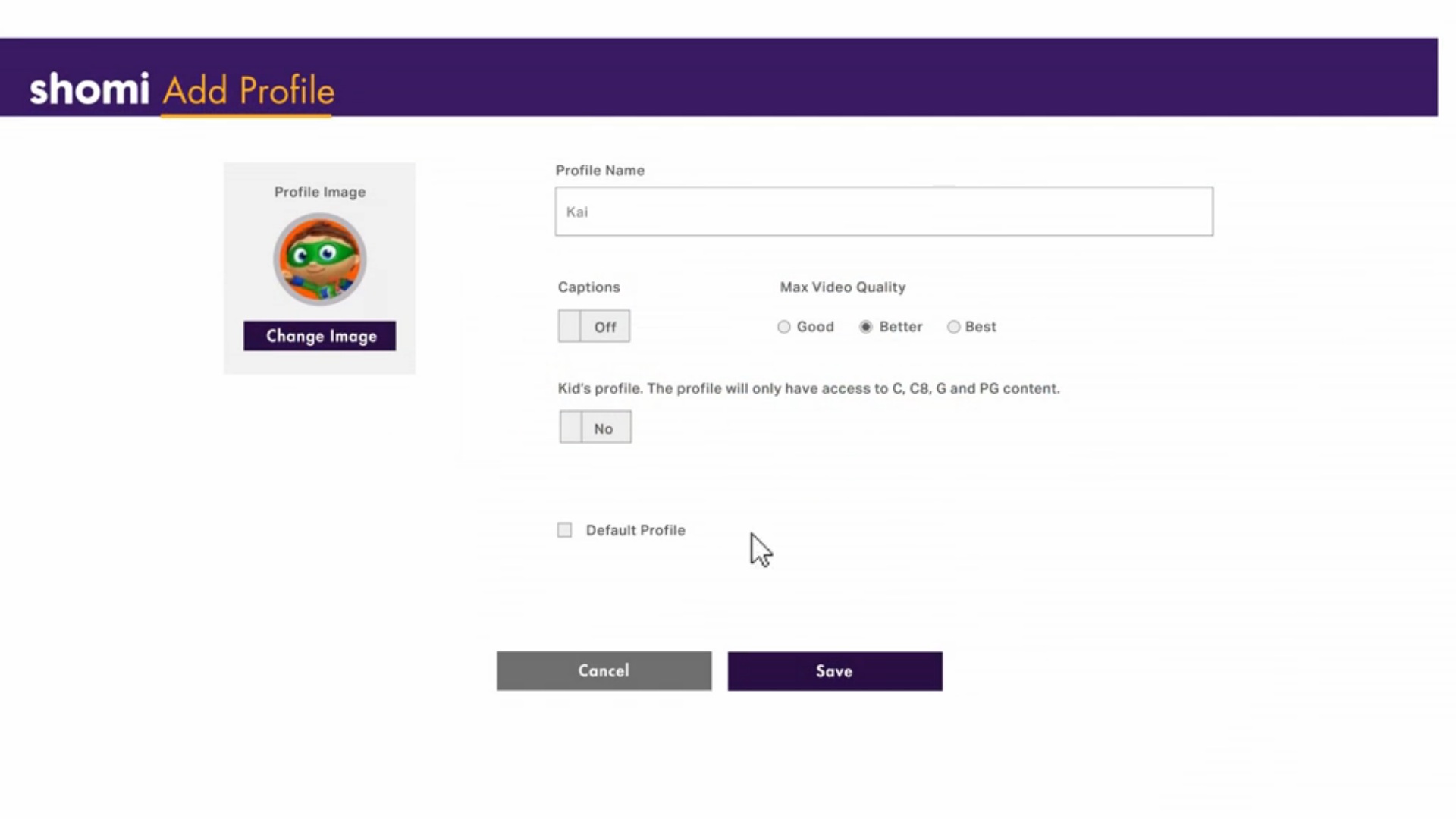
Task: Click the Kid's profile description text
Action: click(808, 388)
